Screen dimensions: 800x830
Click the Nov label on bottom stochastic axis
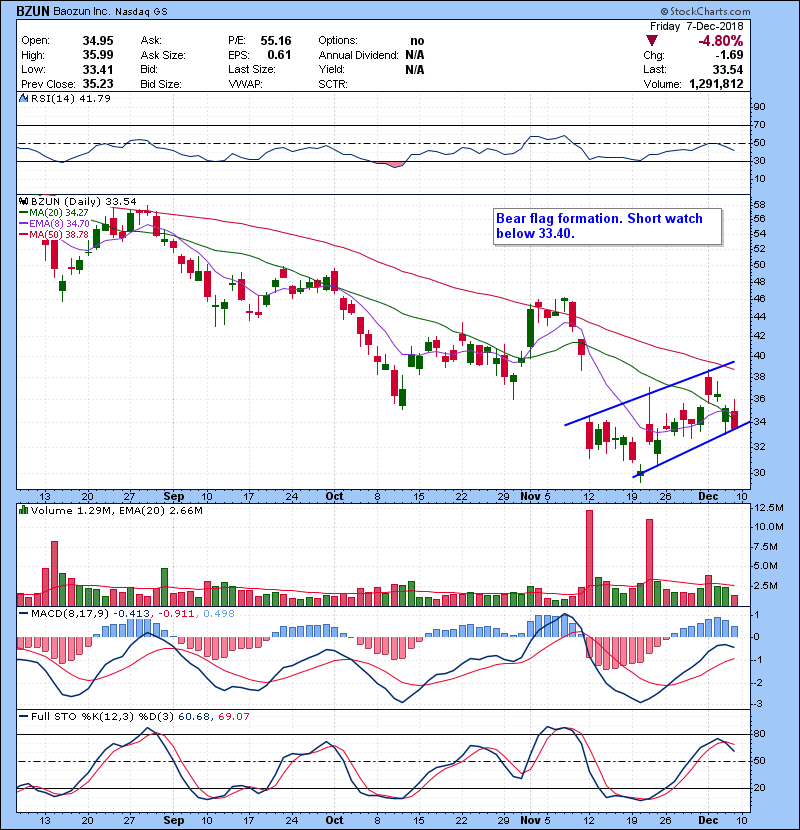tap(531, 820)
